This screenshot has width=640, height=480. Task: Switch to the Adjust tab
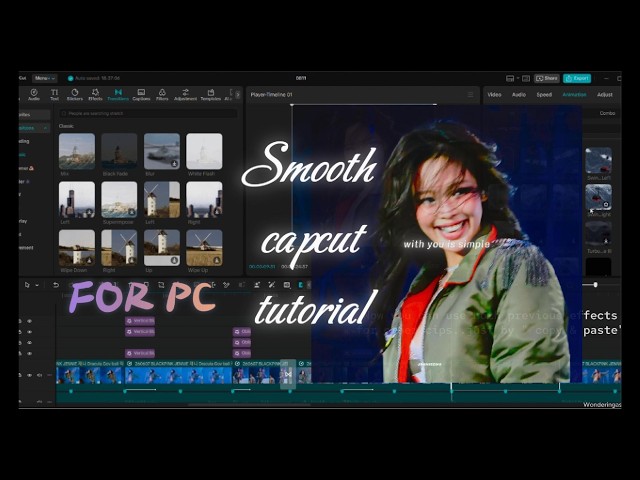[605, 95]
